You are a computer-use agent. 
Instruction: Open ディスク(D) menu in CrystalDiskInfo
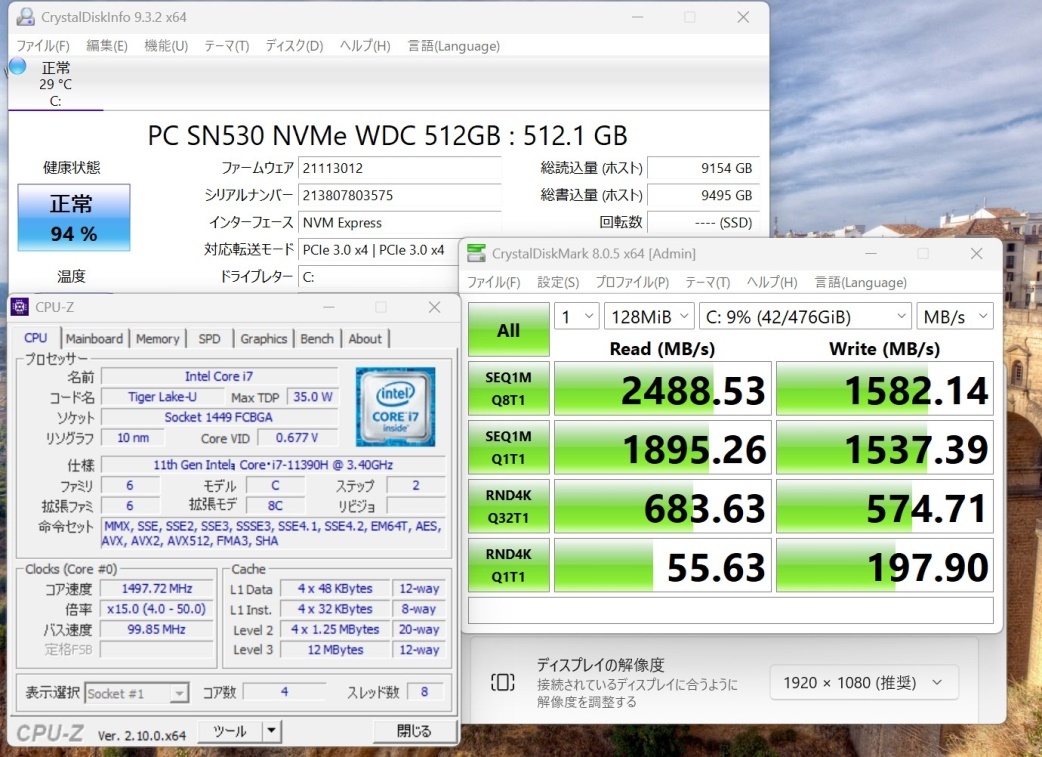pos(294,46)
